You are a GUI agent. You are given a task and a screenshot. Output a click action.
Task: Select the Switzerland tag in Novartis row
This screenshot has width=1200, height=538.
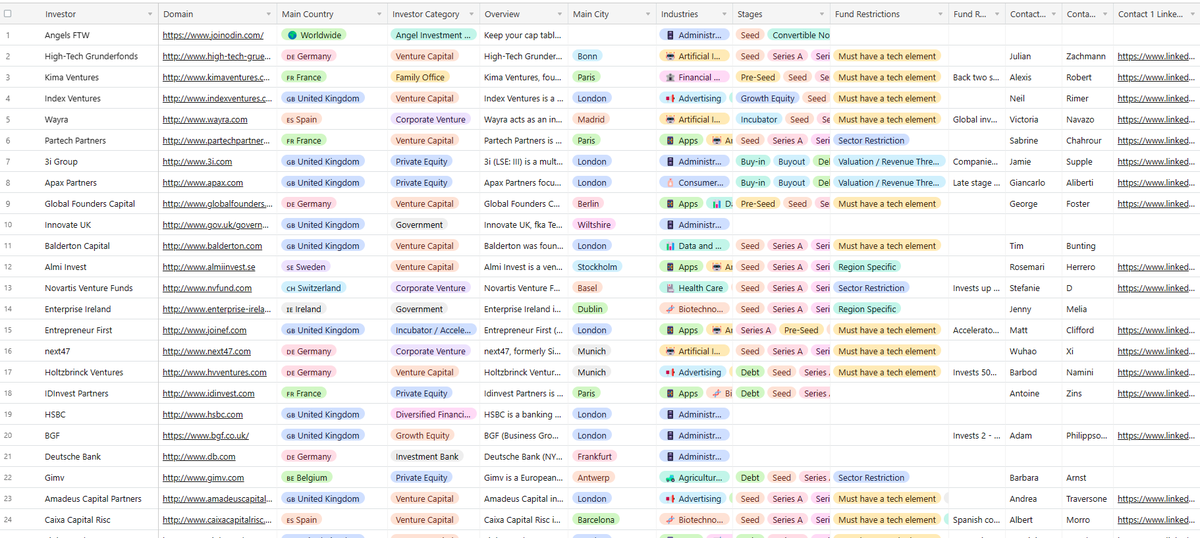314,288
